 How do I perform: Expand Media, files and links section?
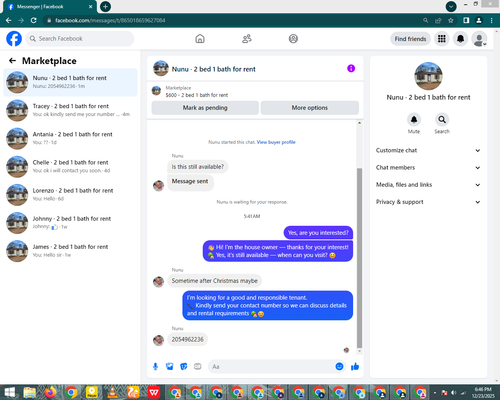pos(428,185)
